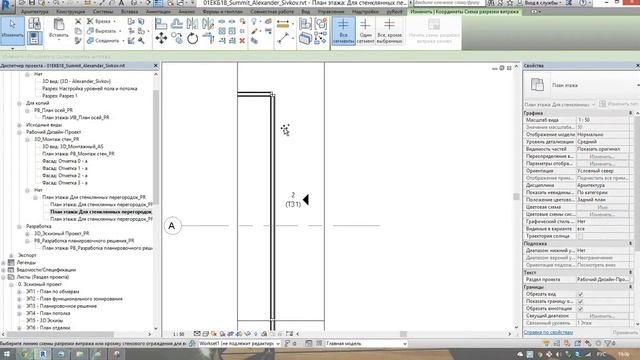Image resolution: width=640 pixels, height=360 pixels.
Task: Click the Apply (Применить) button in Properties
Action: pyautogui.click(x=625, y=332)
